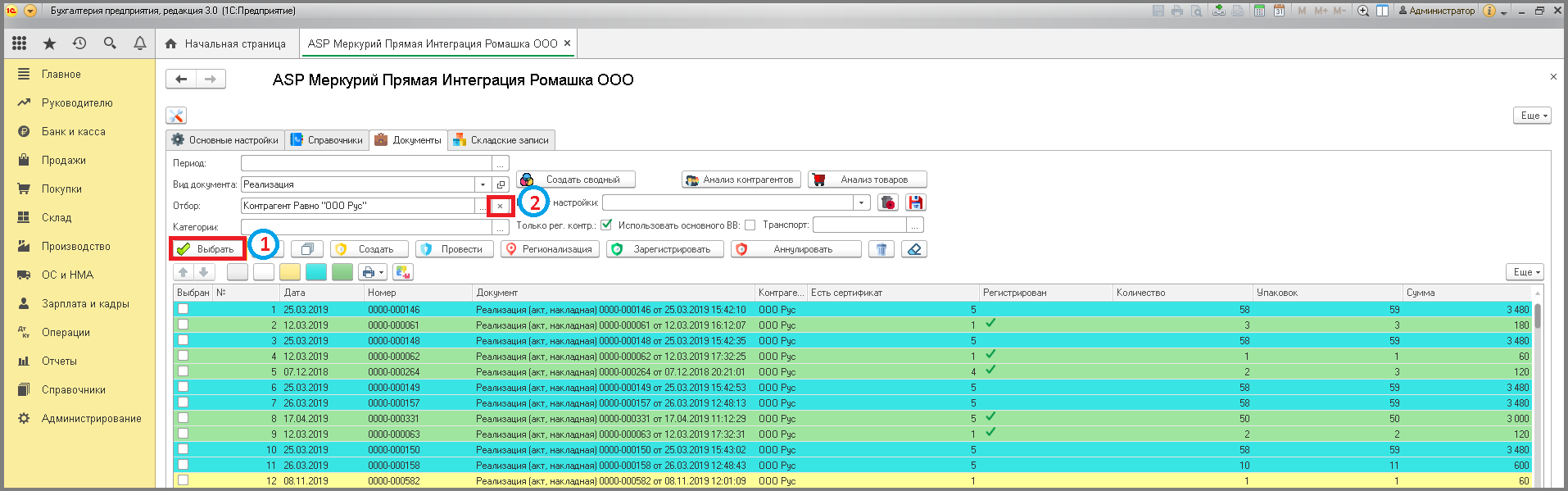Delete saved settings with red icon

click(888, 202)
